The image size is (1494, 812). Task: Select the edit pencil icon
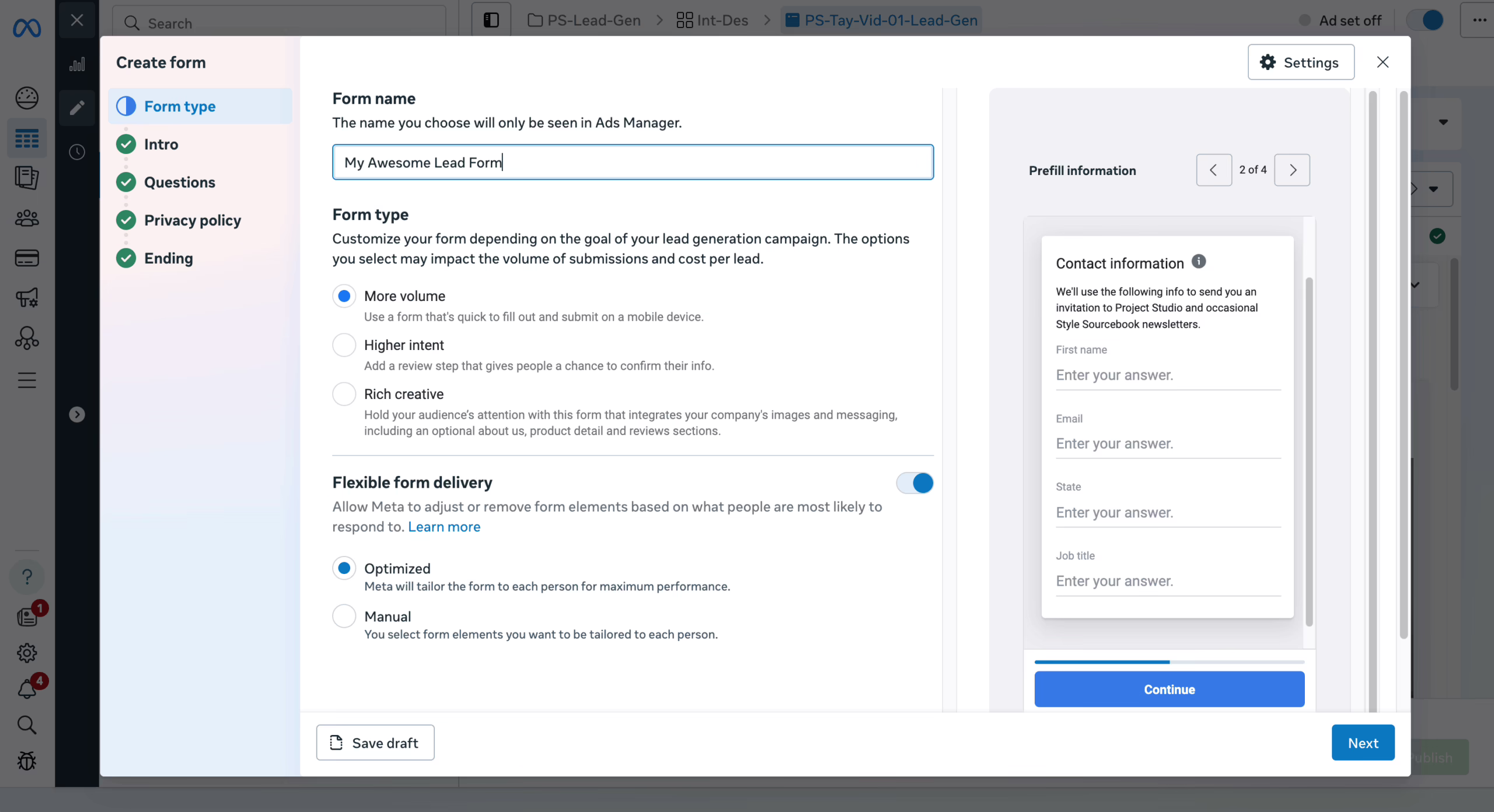(x=76, y=107)
